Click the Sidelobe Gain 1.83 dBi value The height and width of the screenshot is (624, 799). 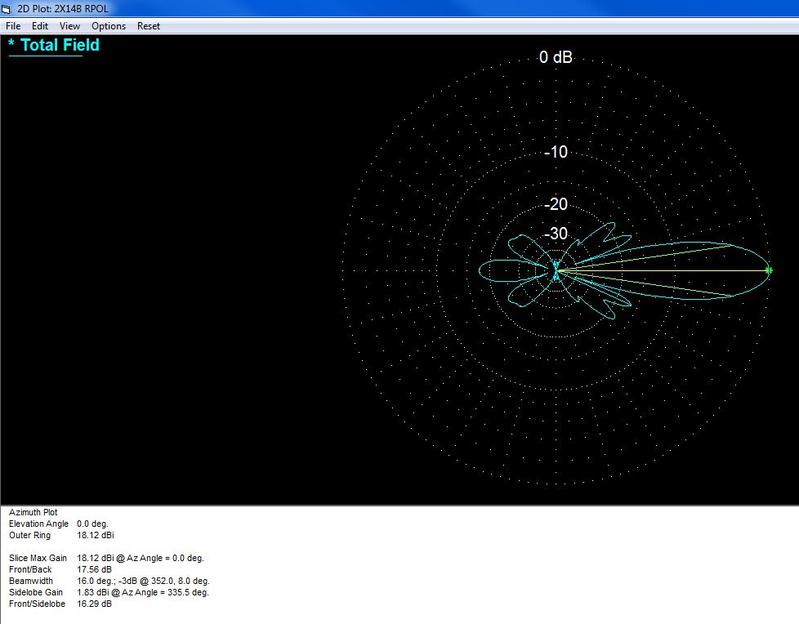point(143,592)
